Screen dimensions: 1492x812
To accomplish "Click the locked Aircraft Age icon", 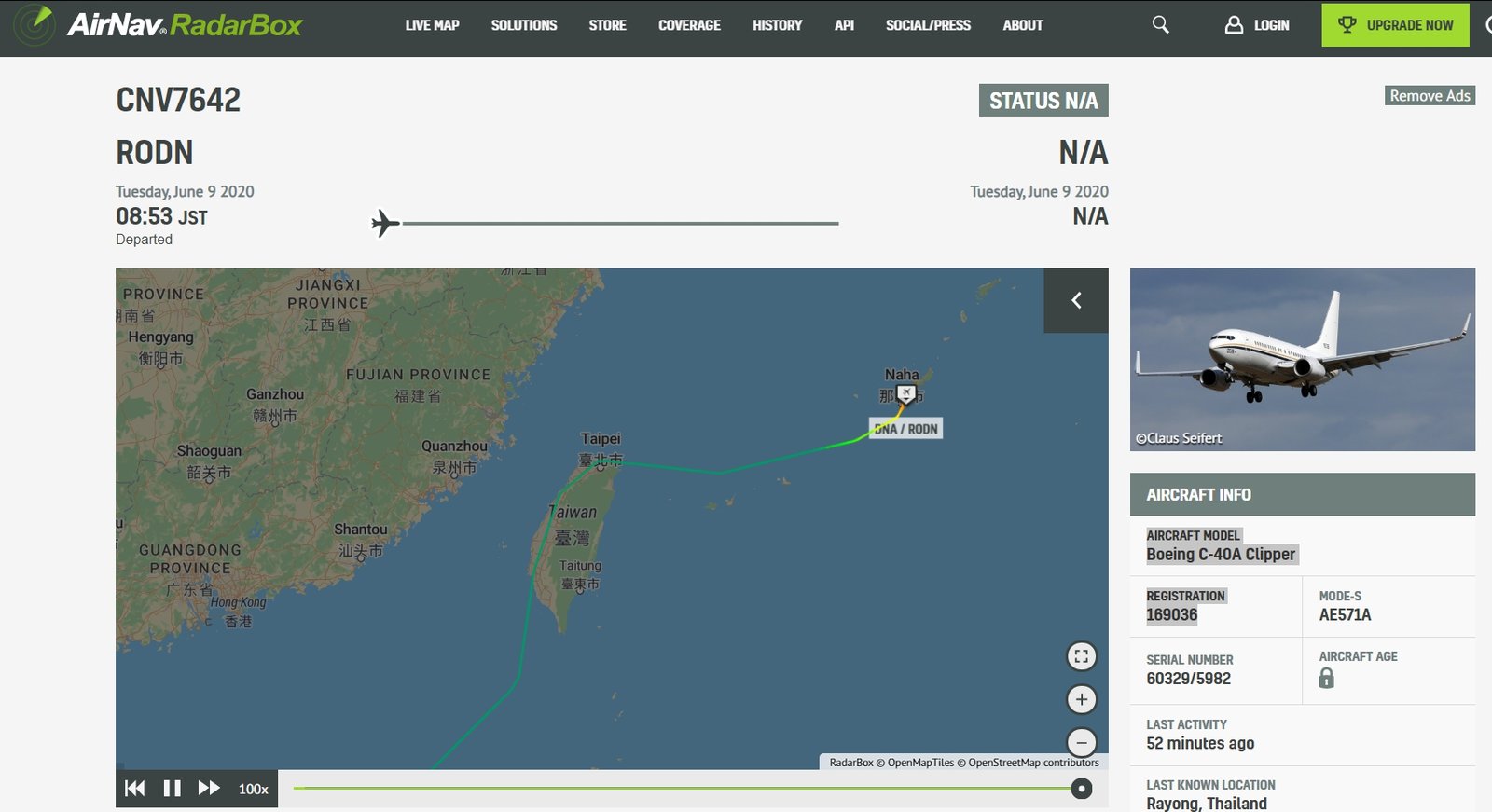I will pyautogui.click(x=1326, y=679).
